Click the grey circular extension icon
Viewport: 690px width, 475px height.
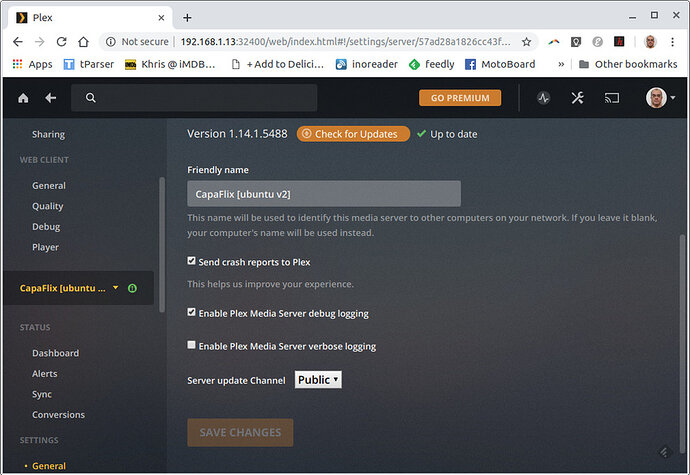[597, 42]
